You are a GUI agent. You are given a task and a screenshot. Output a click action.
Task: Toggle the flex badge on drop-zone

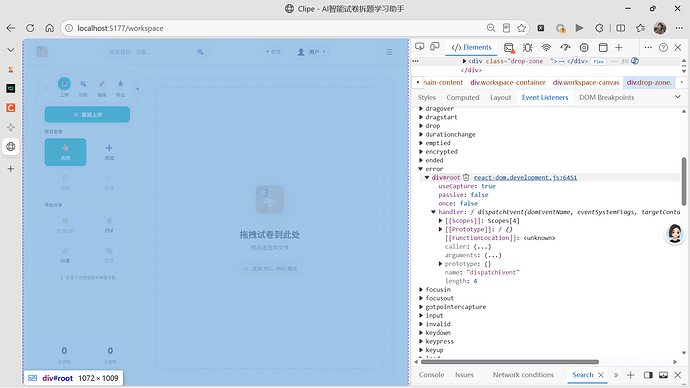(x=598, y=62)
